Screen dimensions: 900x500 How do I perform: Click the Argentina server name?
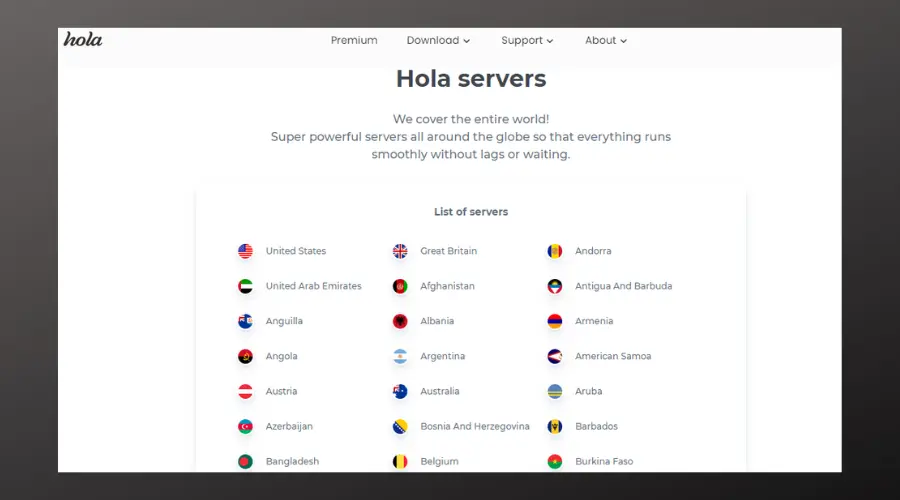pos(443,356)
